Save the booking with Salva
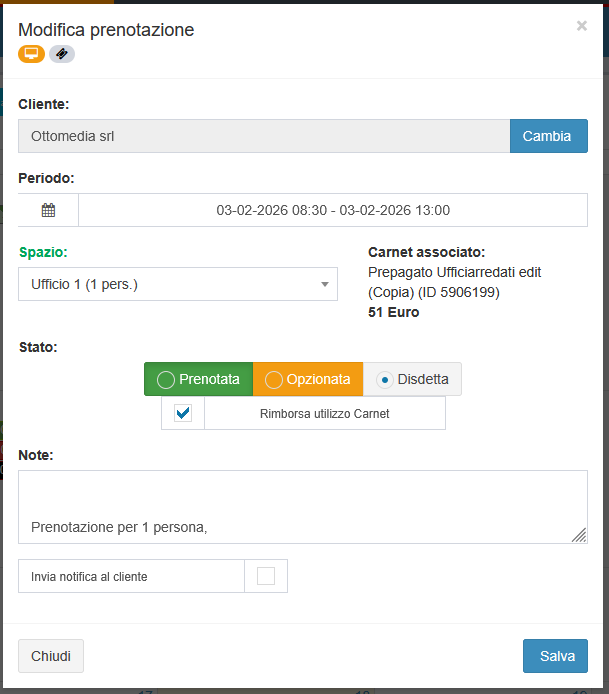The image size is (609, 694). click(x=555, y=656)
